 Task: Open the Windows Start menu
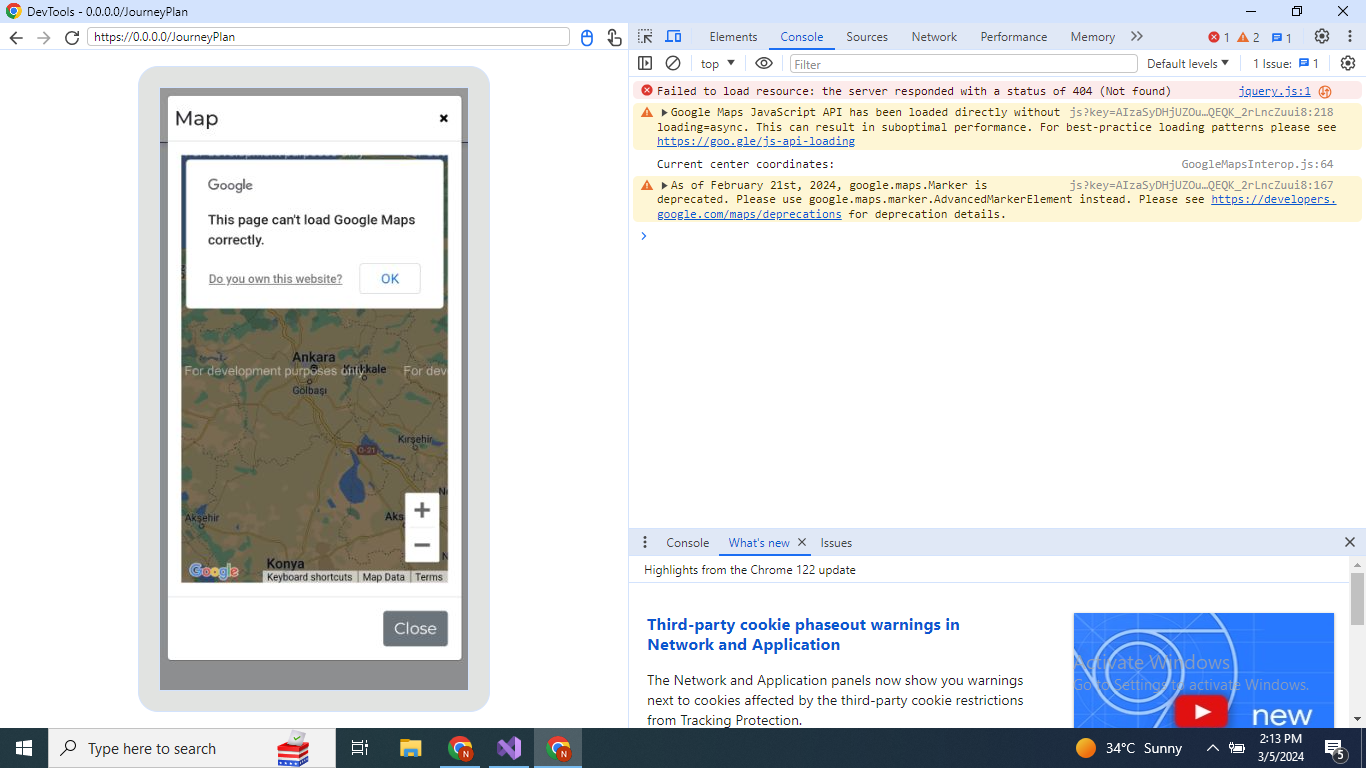coord(24,748)
